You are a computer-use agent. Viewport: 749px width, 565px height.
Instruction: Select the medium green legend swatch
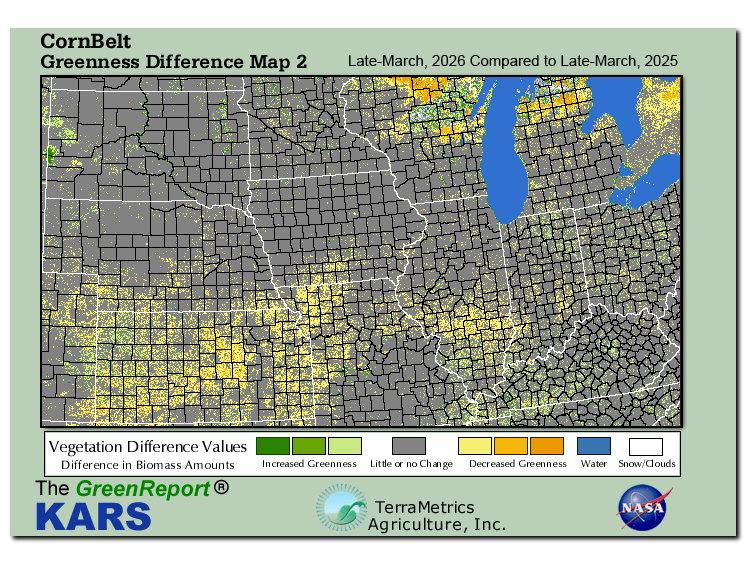tap(308, 445)
